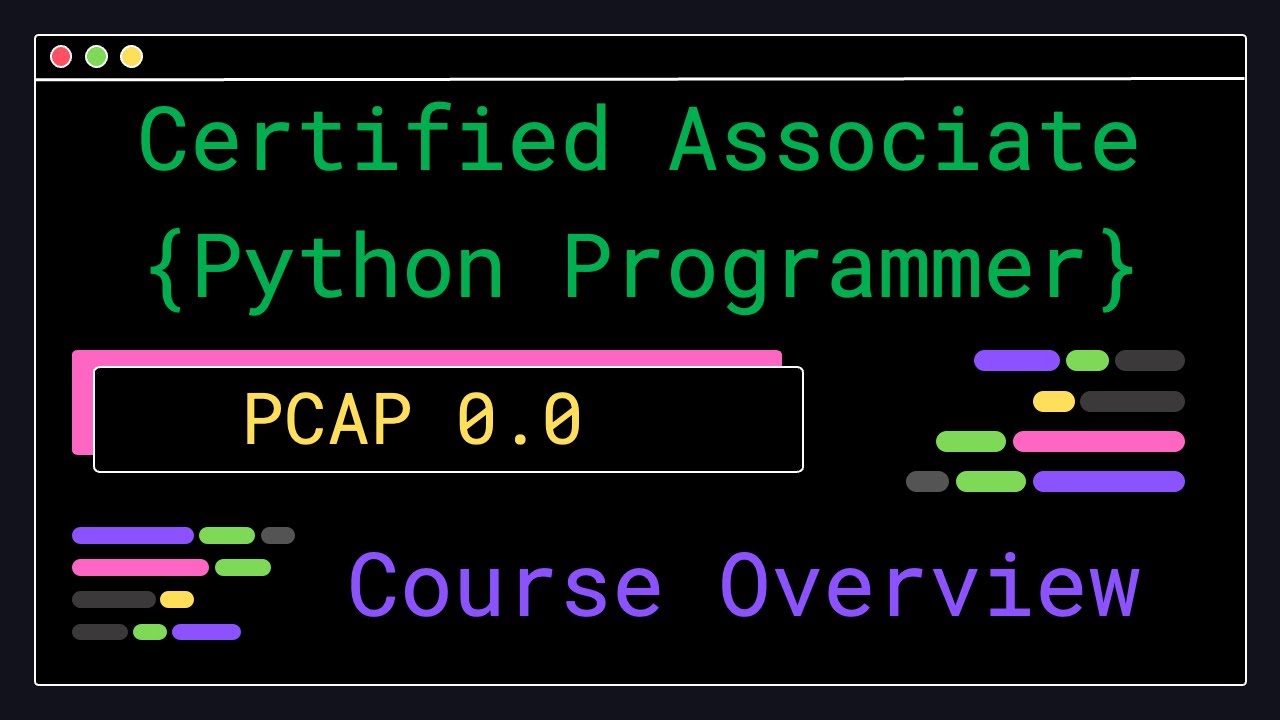The image size is (1280, 720).
Task: Click the 'Certified Associate' heading text
Action: click(x=639, y=140)
